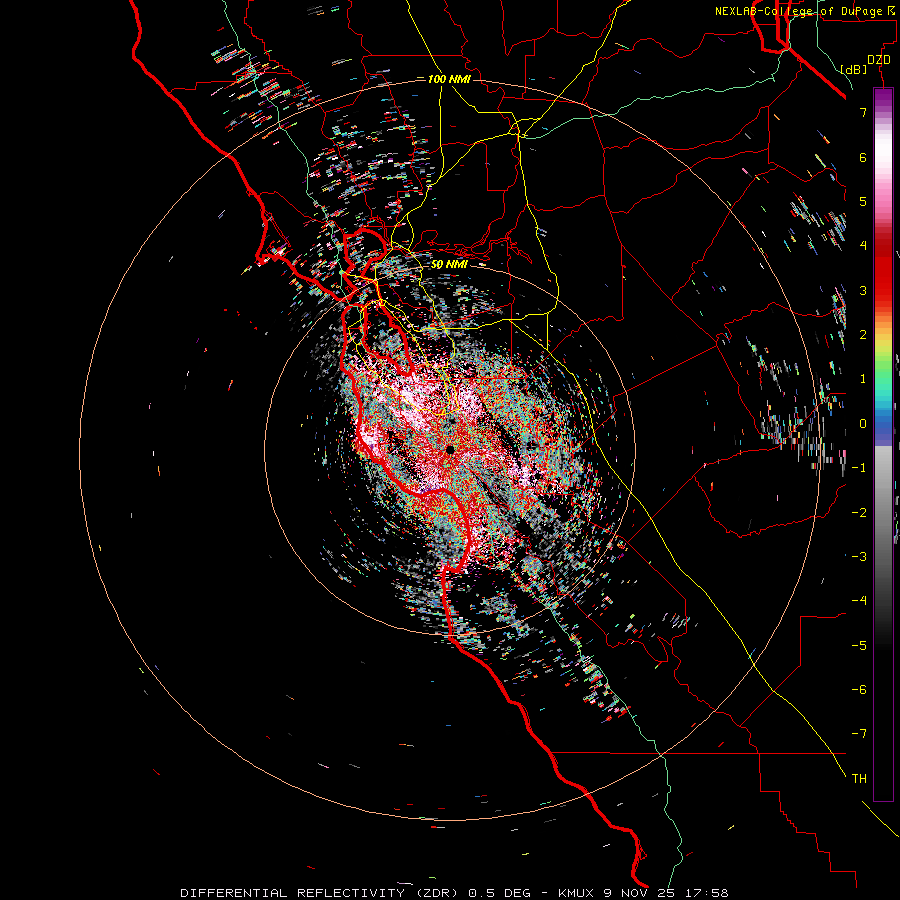Click the "-3" value on the color scale
This screenshot has width=900, height=900.
pos(859,557)
